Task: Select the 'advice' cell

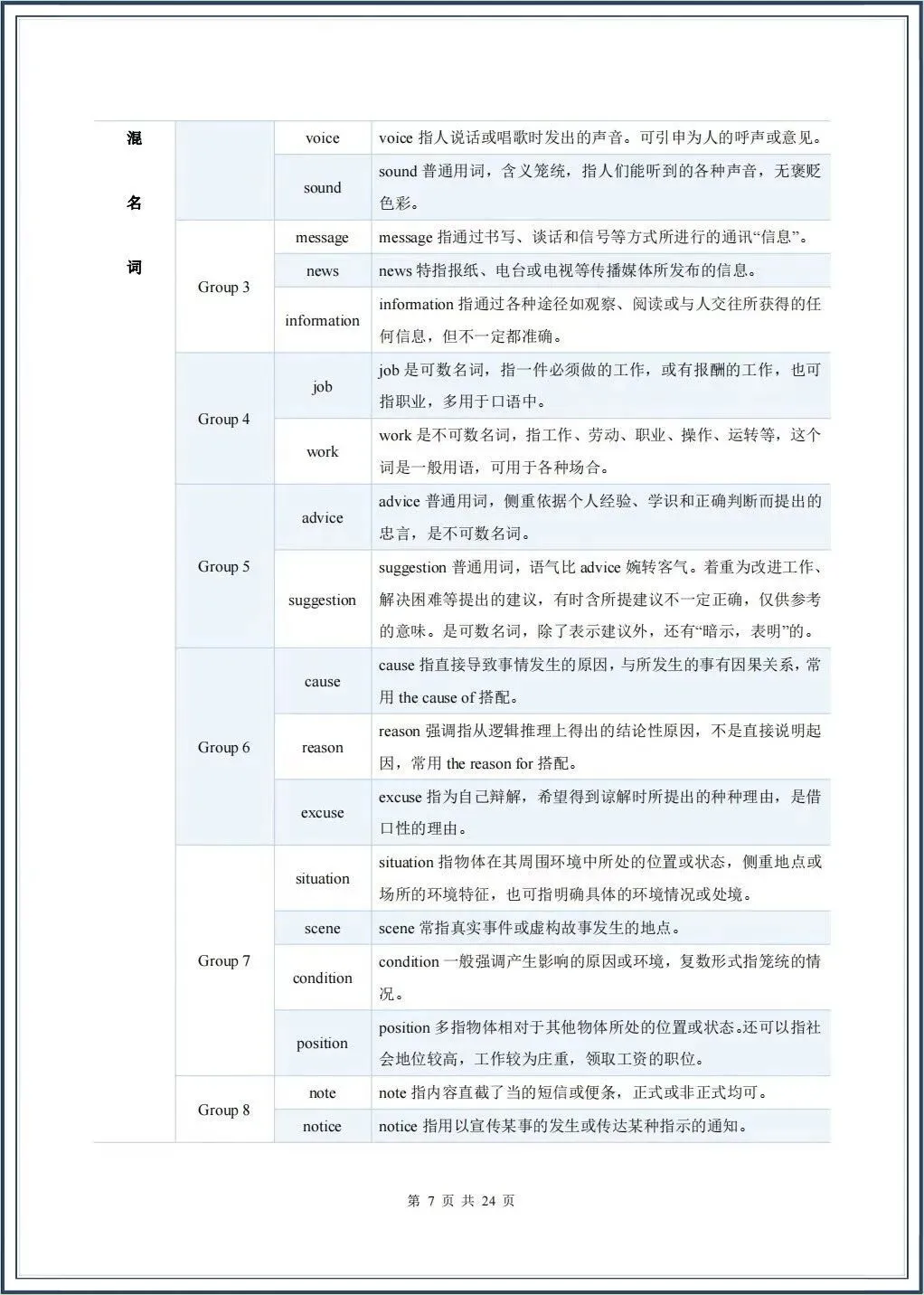Action: (323, 516)
